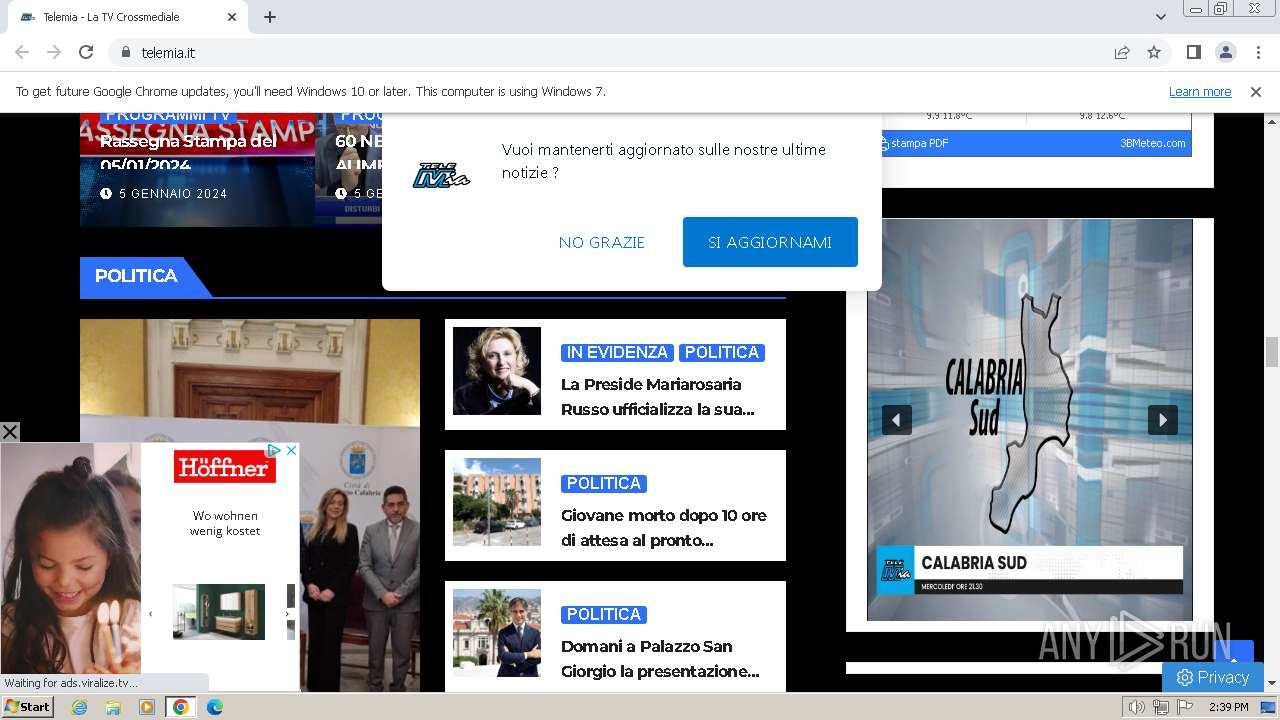Click the padlock site info icon
Viewport: 1280px width, 720px height.
point(125,52)
